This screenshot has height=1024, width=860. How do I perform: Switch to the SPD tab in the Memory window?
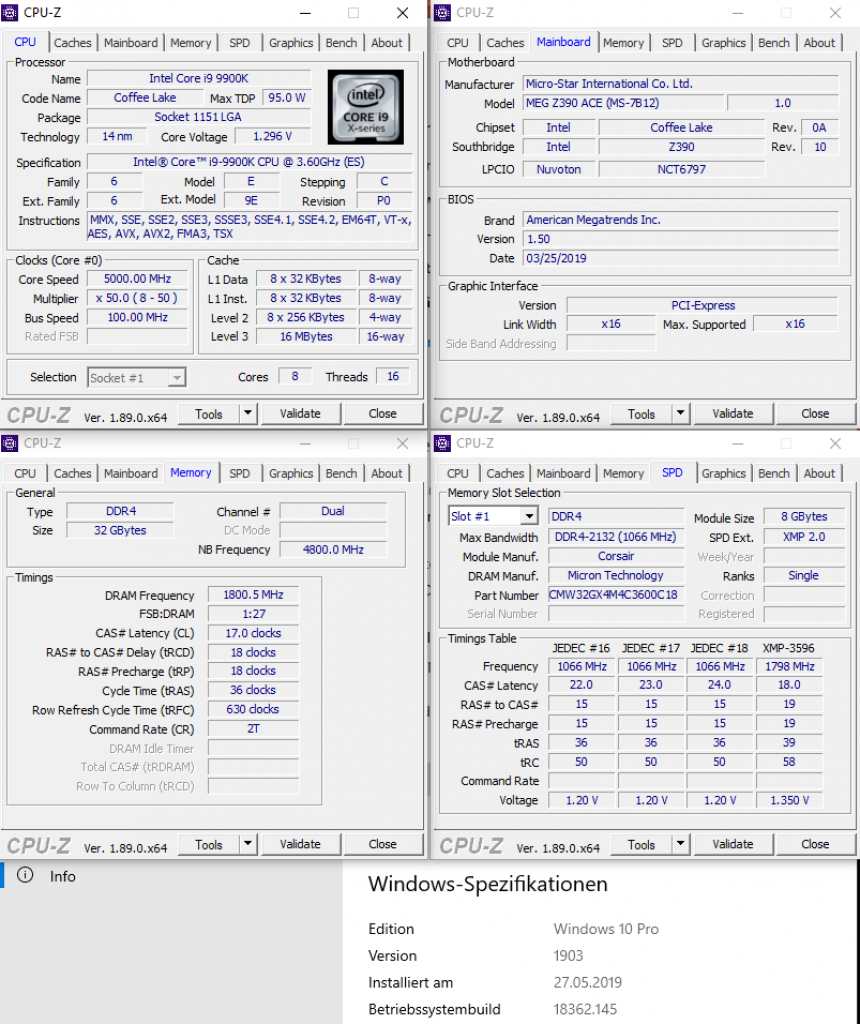click(240, 473)
